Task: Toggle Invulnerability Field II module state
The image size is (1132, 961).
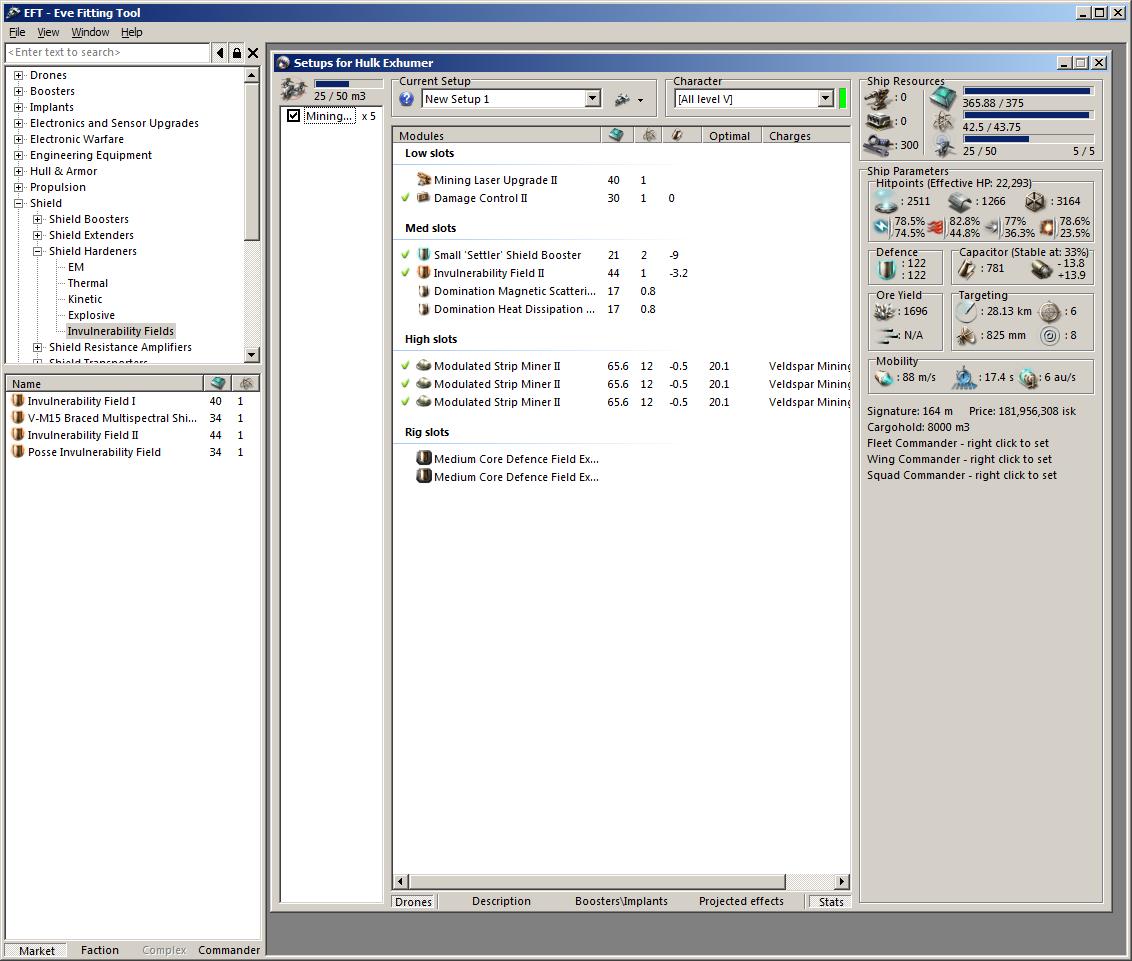Action: point(405,273)
